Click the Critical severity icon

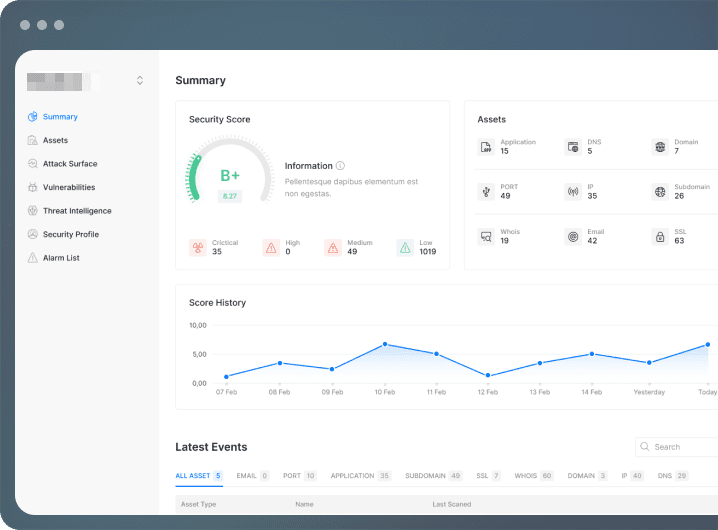click(x=198, y=247)
